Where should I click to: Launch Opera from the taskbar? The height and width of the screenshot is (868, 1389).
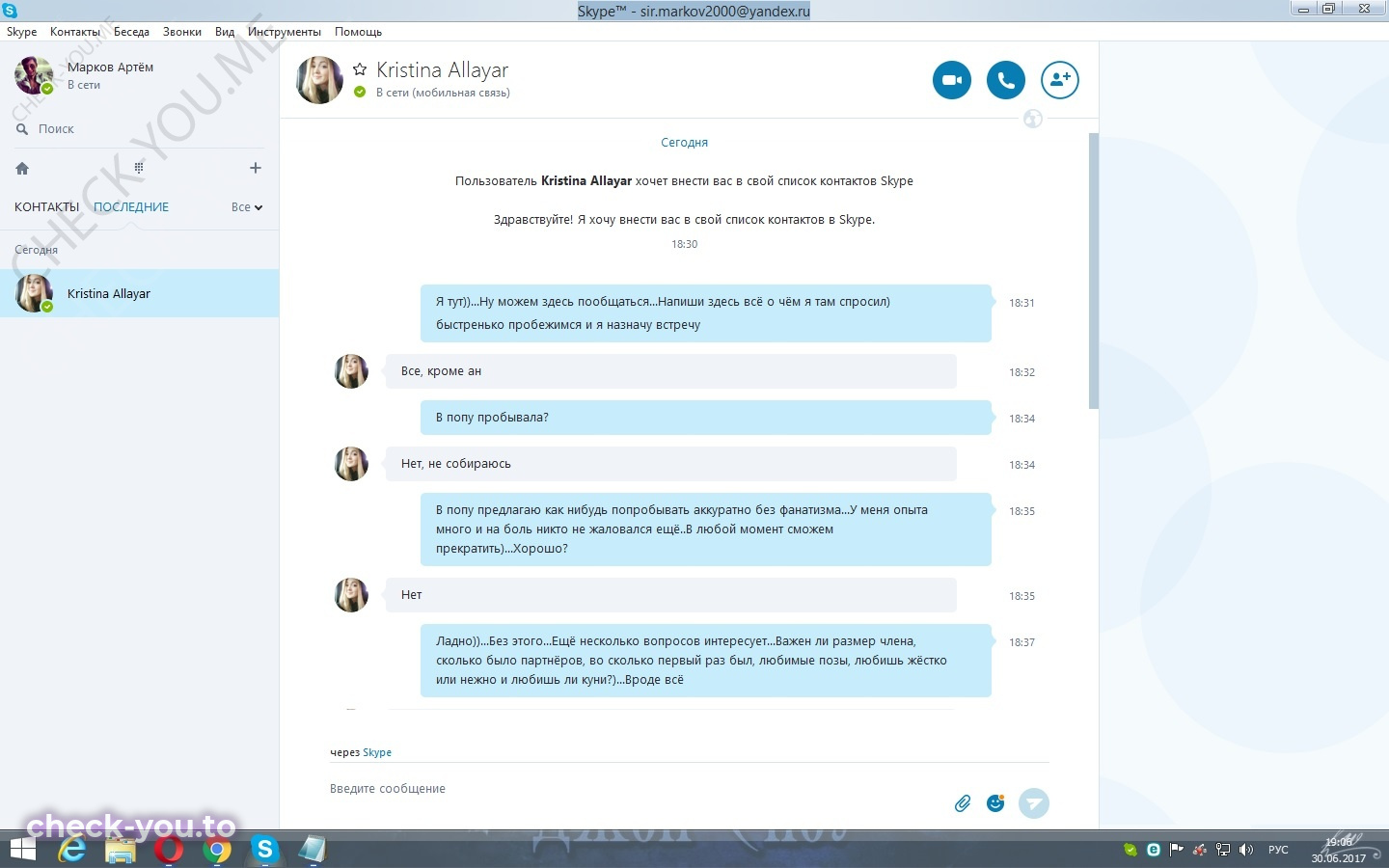click(169, 850)
